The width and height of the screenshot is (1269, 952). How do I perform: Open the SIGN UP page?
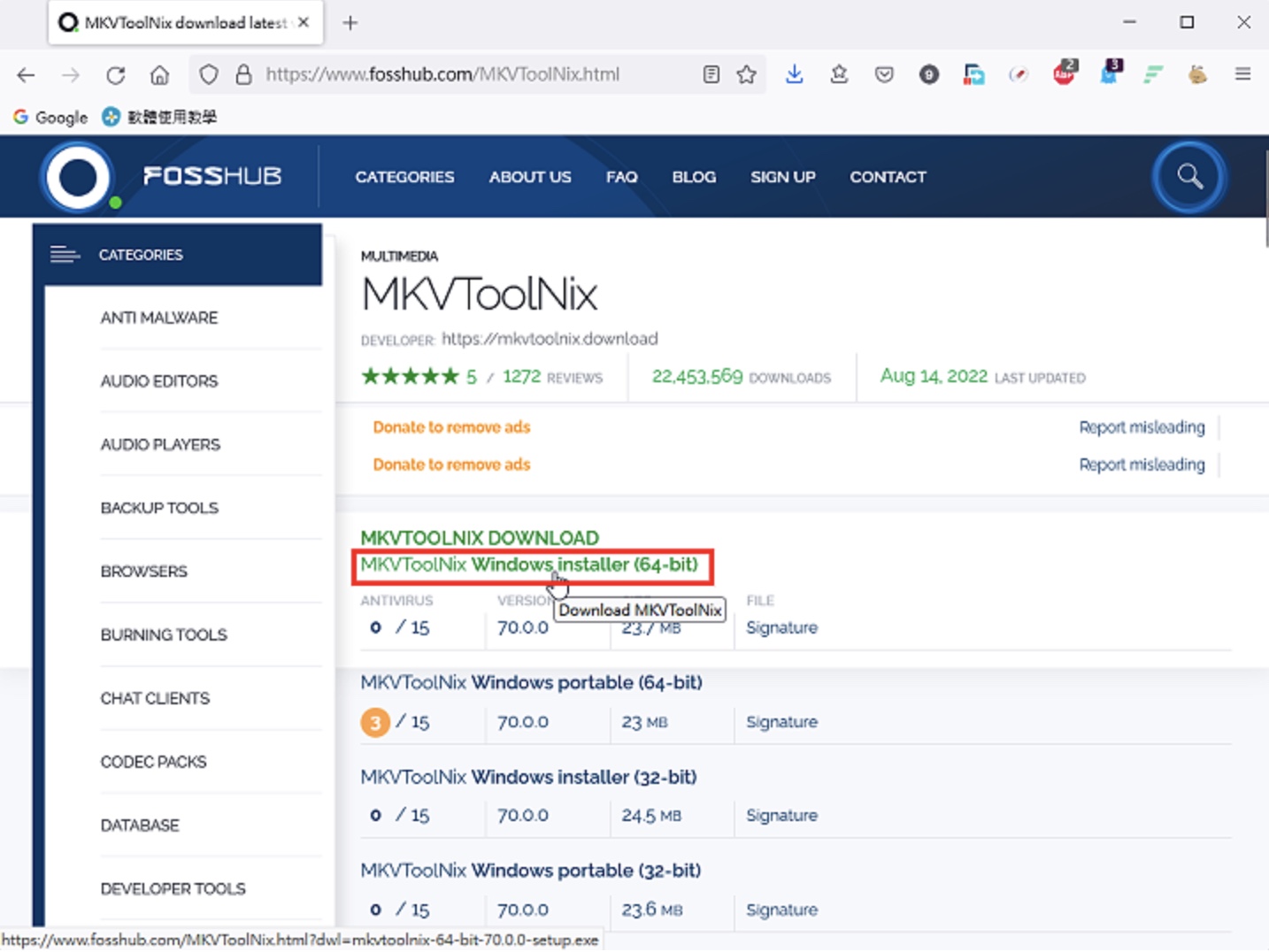(x=783, y=177)
